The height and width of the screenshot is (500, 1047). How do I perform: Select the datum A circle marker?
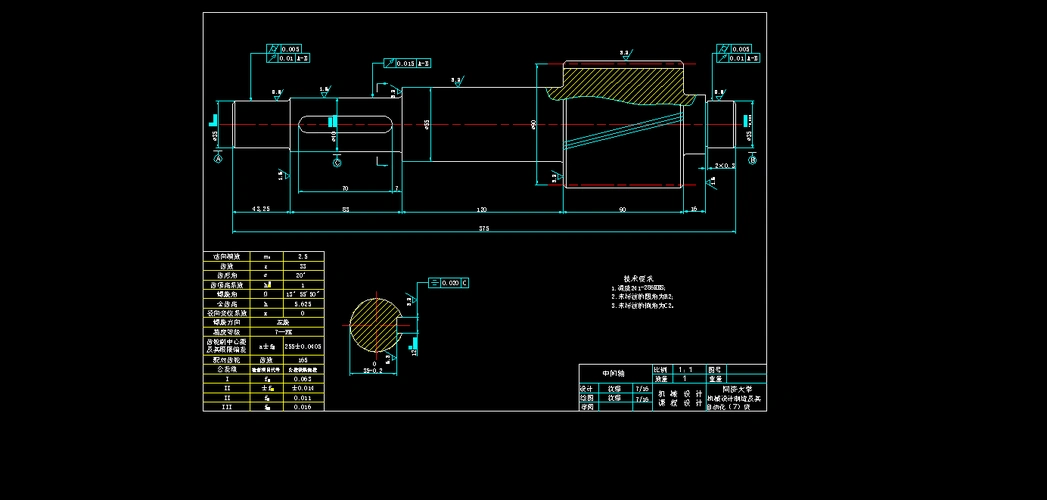pyautogui.click(x=218, y=158)
